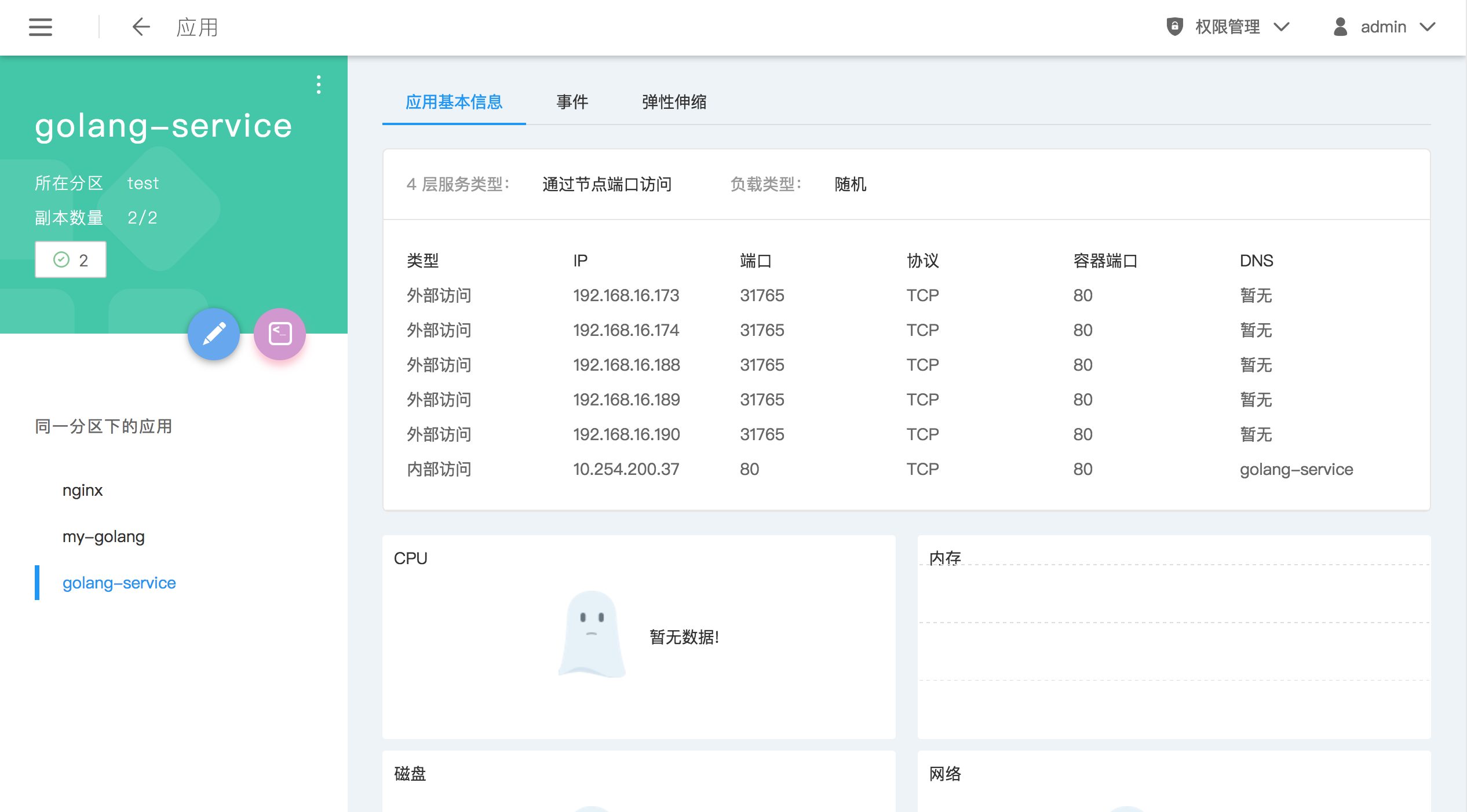
Task: Click the blue pencil edit button
Action: tap(214, 334)
